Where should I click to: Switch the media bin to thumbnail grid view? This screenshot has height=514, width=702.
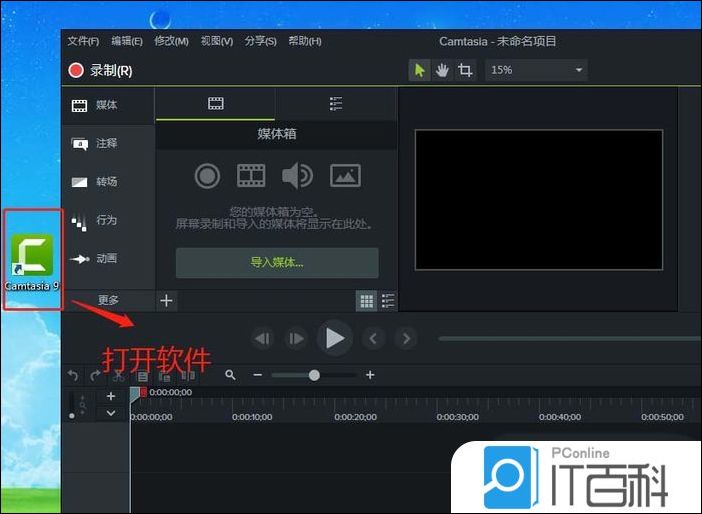pyautogui.click(x=366, y=301)
